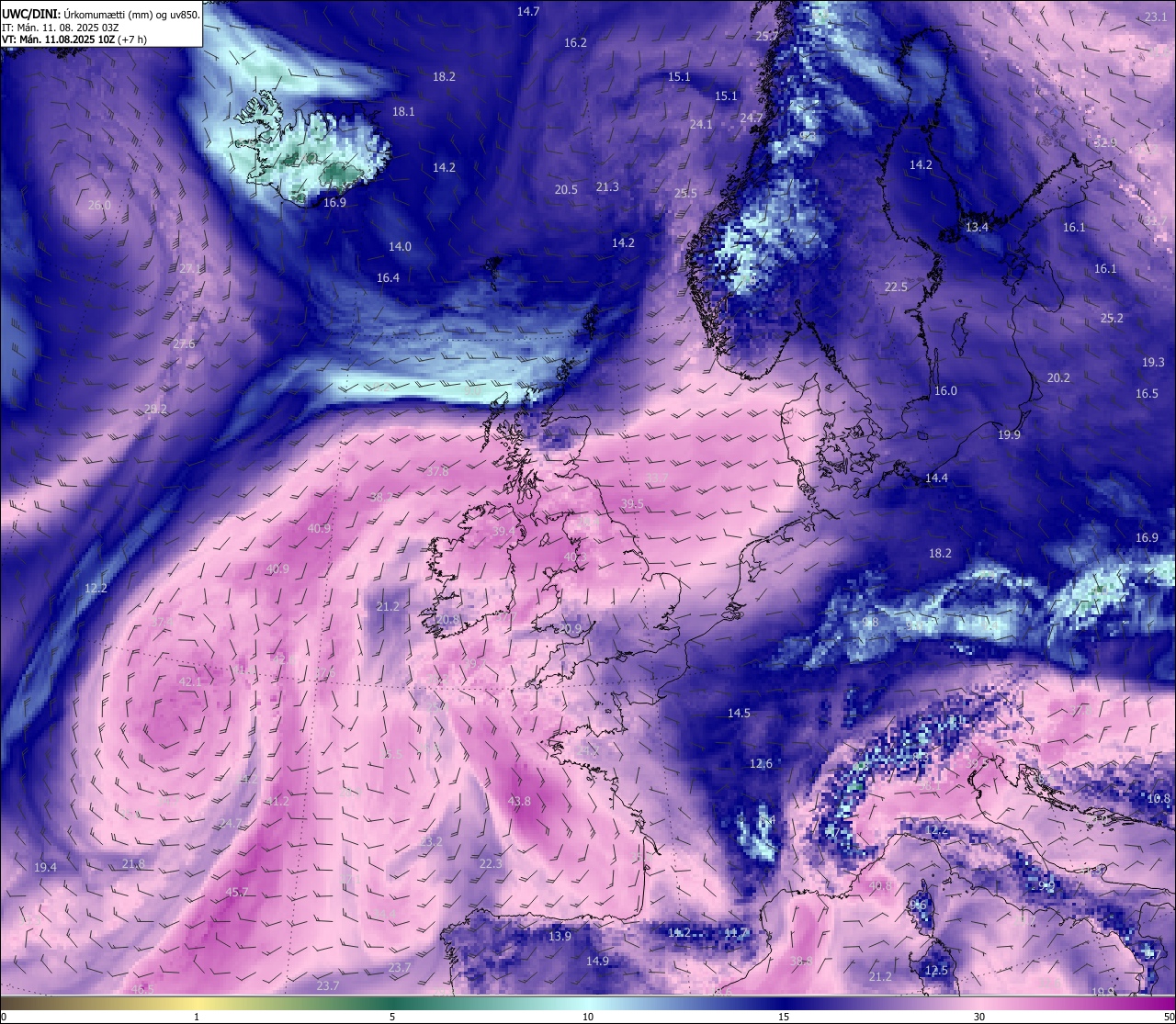
Task: Click the 43.8 value in the Bay of Biscay
Action: coord(519,801)
